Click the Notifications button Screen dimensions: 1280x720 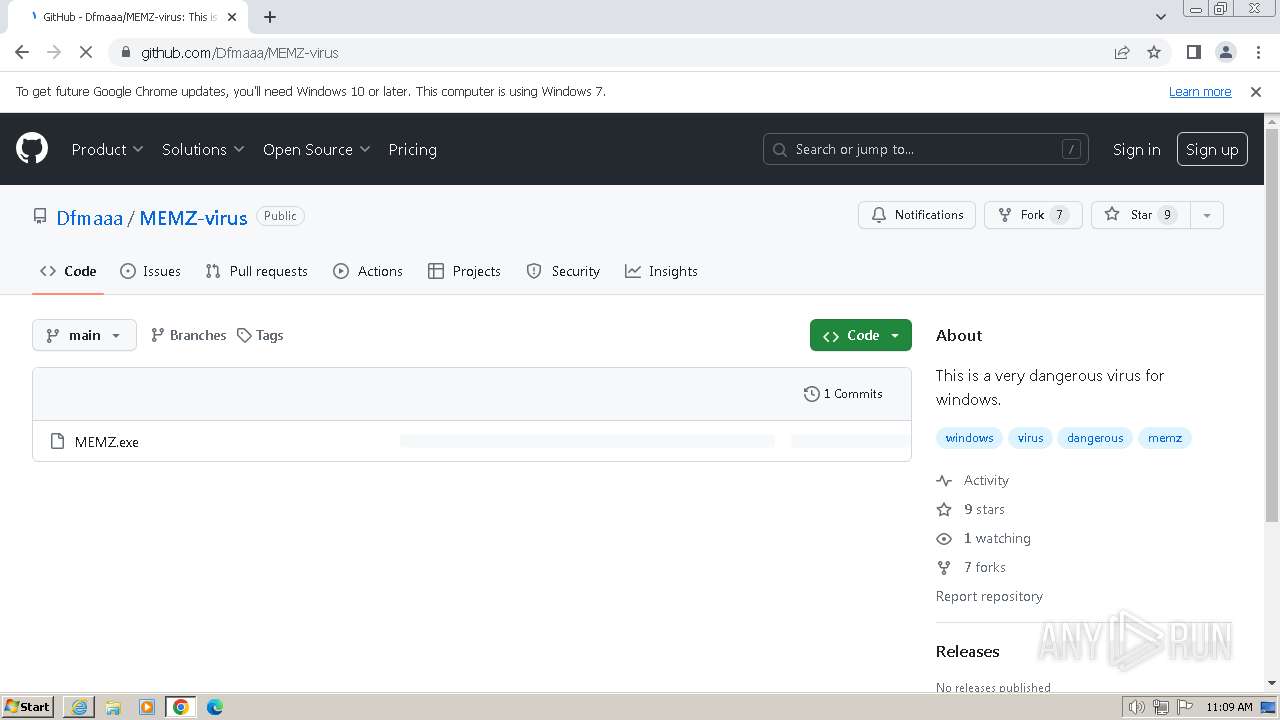point(917,215)
